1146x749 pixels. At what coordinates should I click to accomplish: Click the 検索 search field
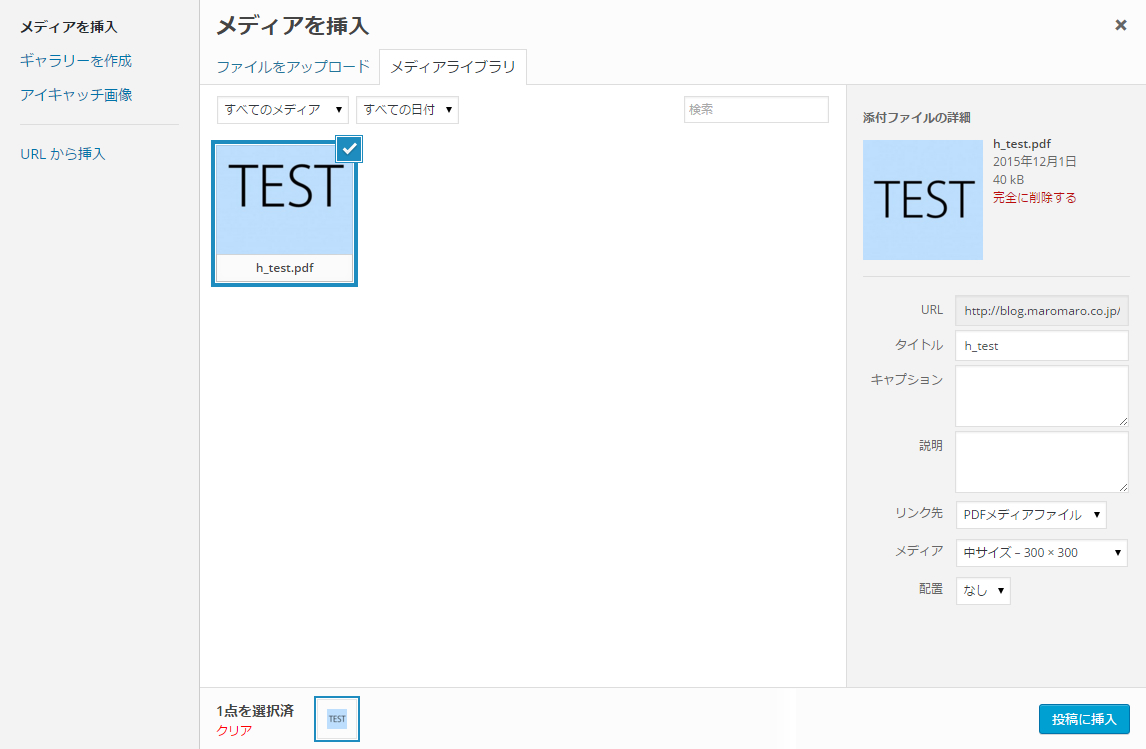(756, 110)
